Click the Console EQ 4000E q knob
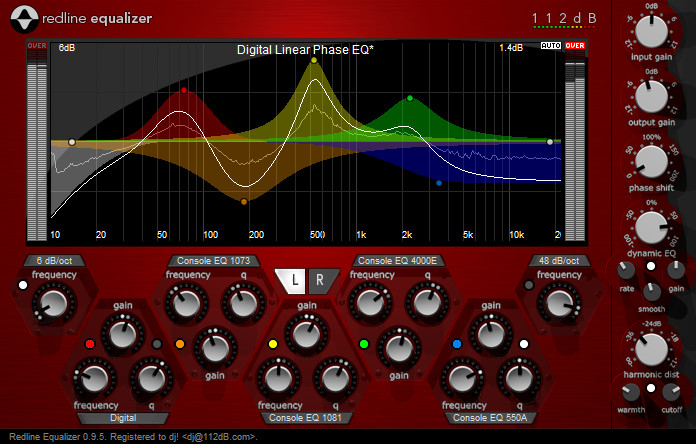This screenshot has width=696, height=444. point(427,305)
